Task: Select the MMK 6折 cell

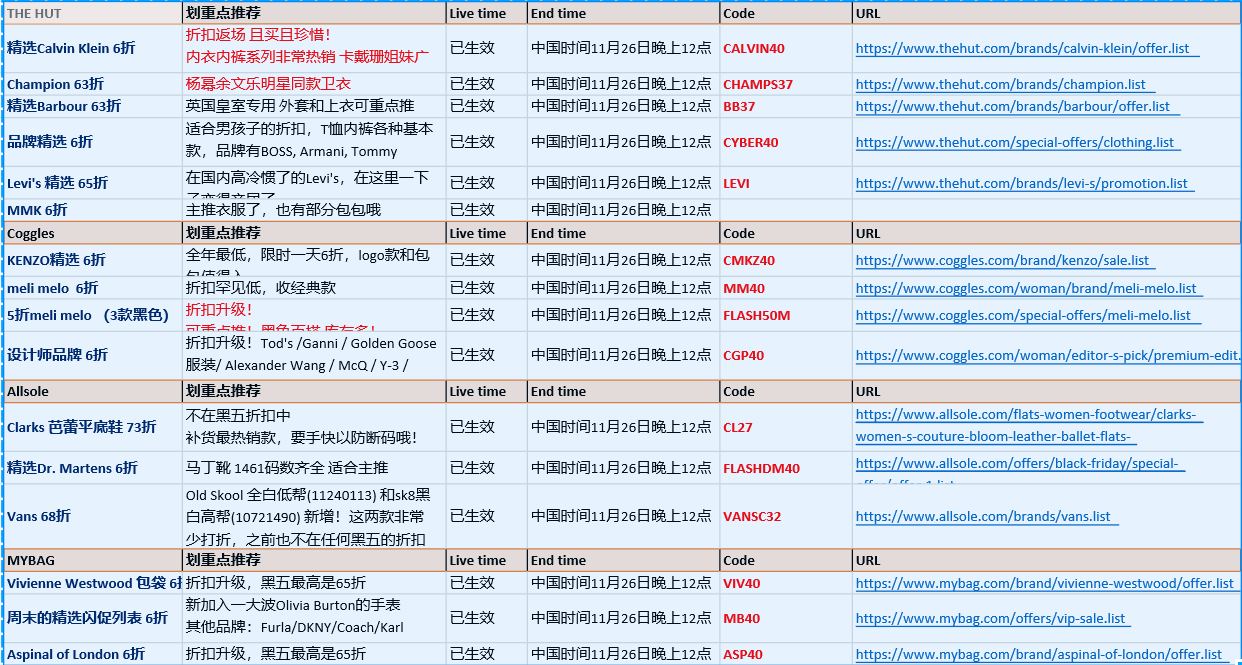Action: pyautogui.click(x=93, y=210)
